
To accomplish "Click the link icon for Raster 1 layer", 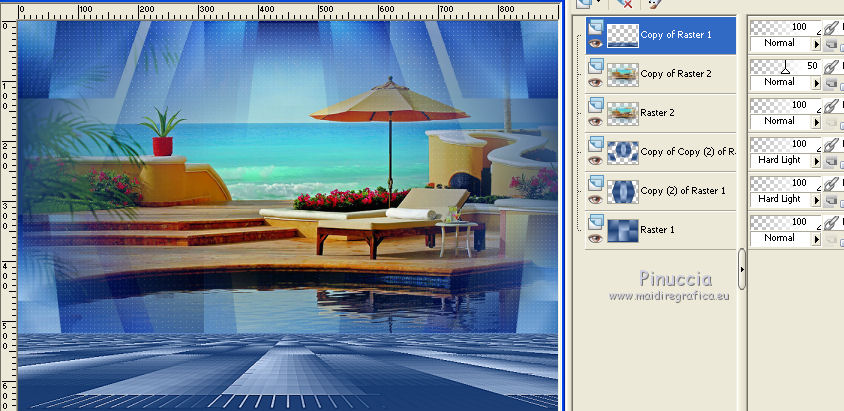I will click(832, 223).
